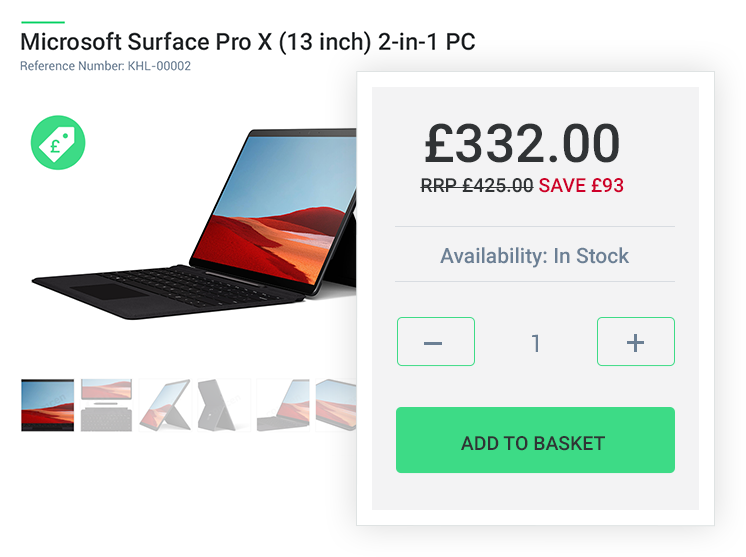The height and width of the screenshot is (557, 746).
Task: Add the Surface Pro X to basket
Action: coord(535,440)
